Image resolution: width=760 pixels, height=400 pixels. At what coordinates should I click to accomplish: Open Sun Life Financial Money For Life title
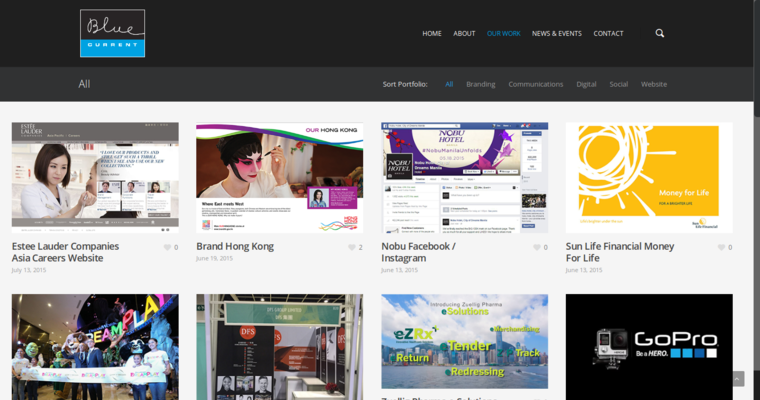point(620,252)
